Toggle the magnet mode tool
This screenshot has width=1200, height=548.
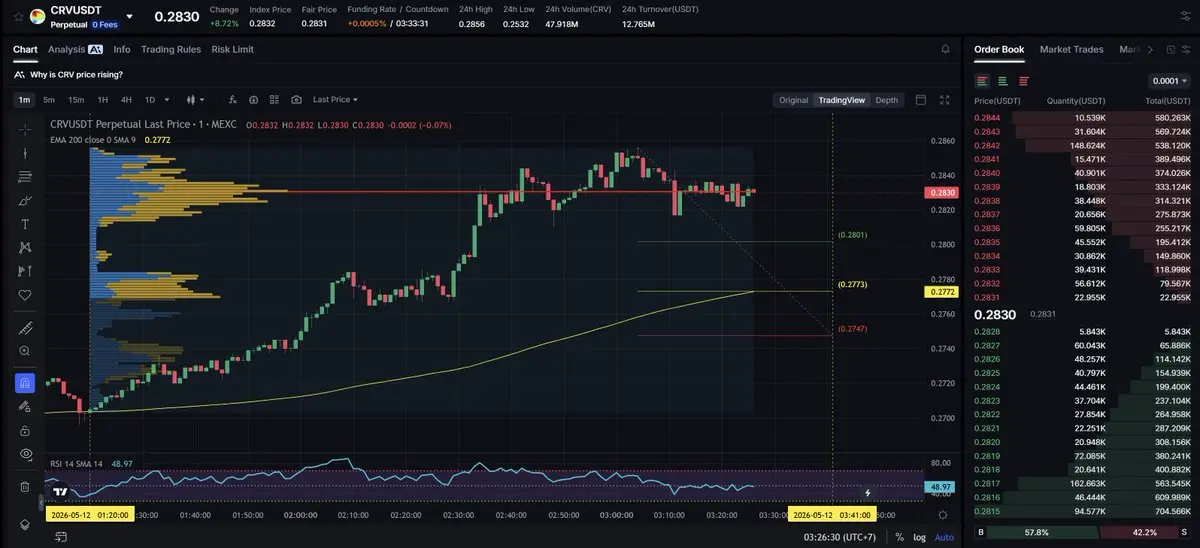pyautogui.click(x=25, y=383)
